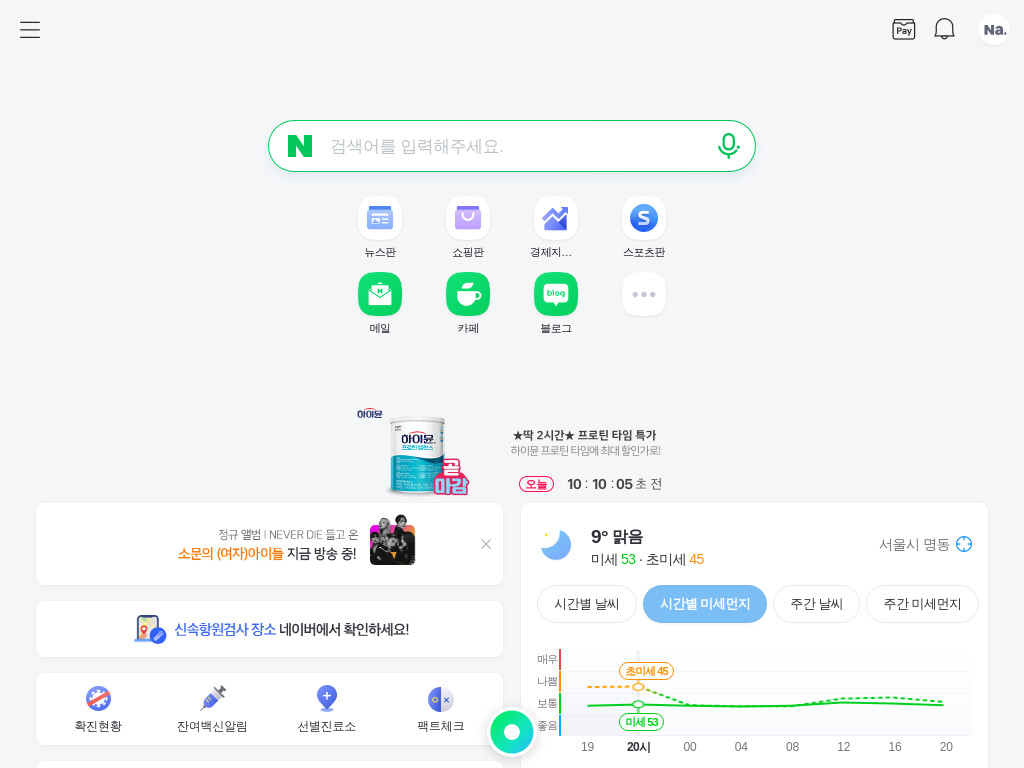Click the map icon beside 신속항원검사 장소
1024x768 pixels.
[150, 629]
